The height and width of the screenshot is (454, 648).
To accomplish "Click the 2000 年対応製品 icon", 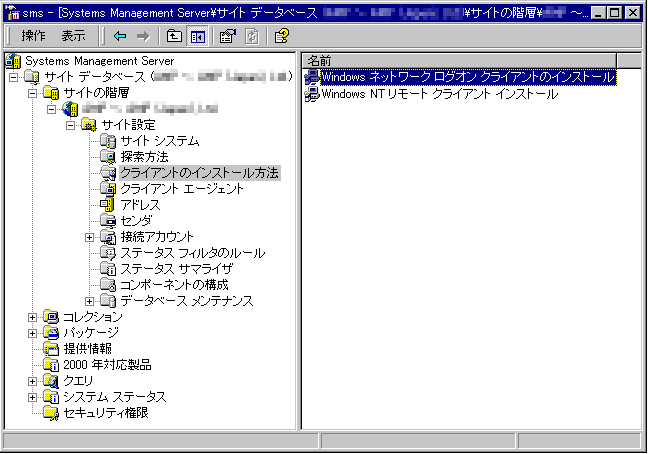I will pos(51,365).
